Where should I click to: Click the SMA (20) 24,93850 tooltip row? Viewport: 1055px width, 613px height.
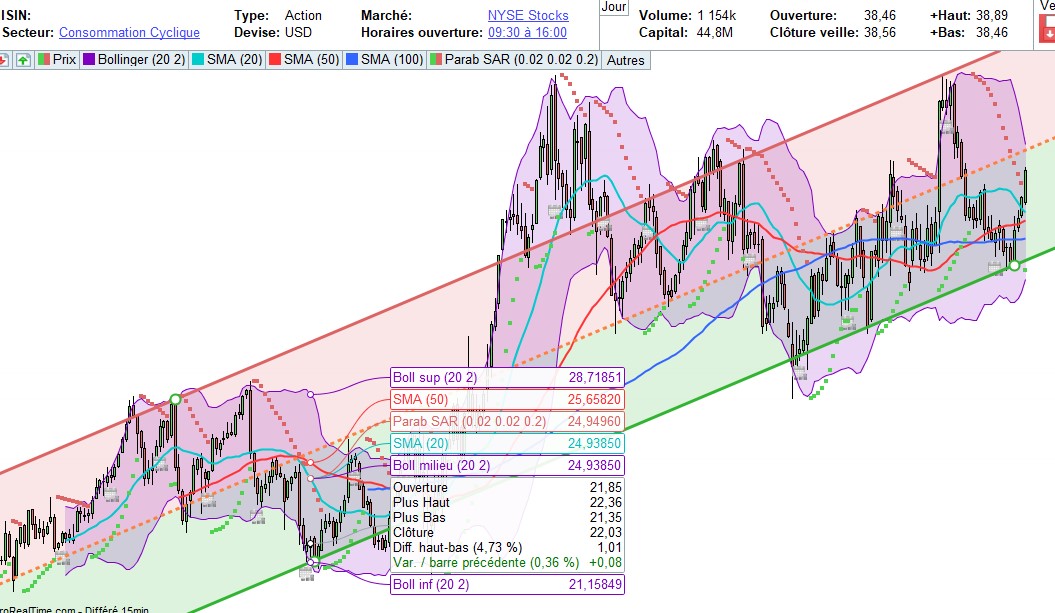point(507,443)
